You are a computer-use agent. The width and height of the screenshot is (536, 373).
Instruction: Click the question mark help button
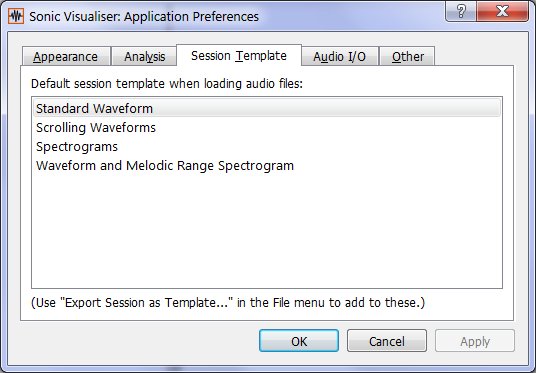coord(461,12)
